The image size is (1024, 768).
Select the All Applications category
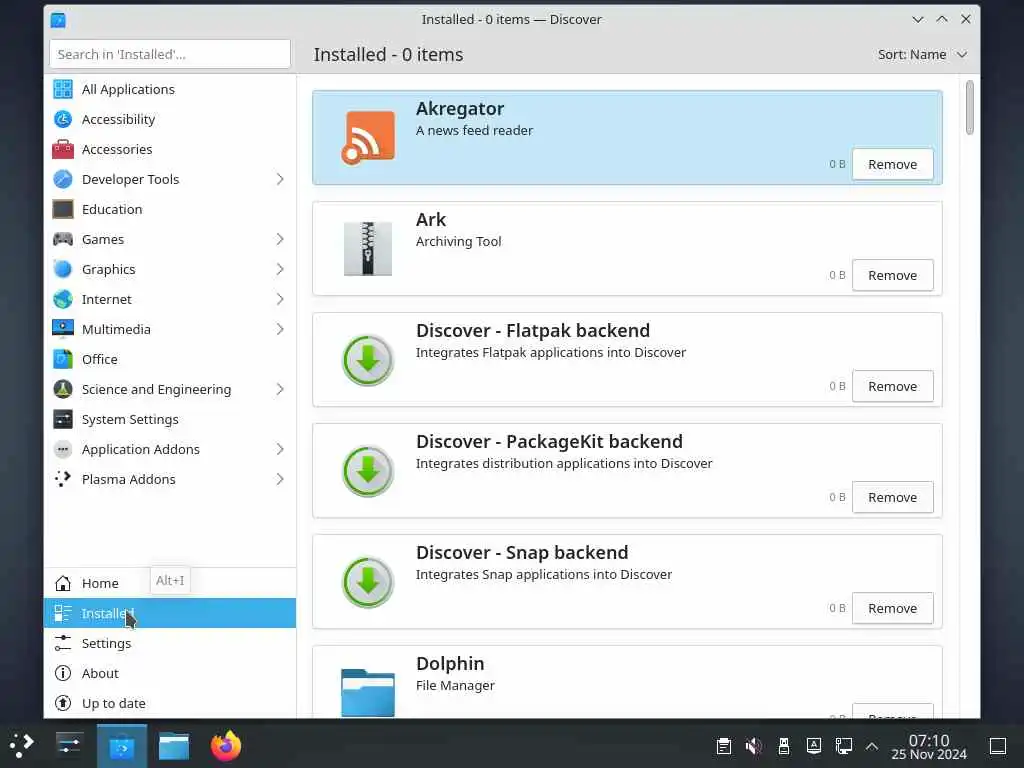coord(170,89)
